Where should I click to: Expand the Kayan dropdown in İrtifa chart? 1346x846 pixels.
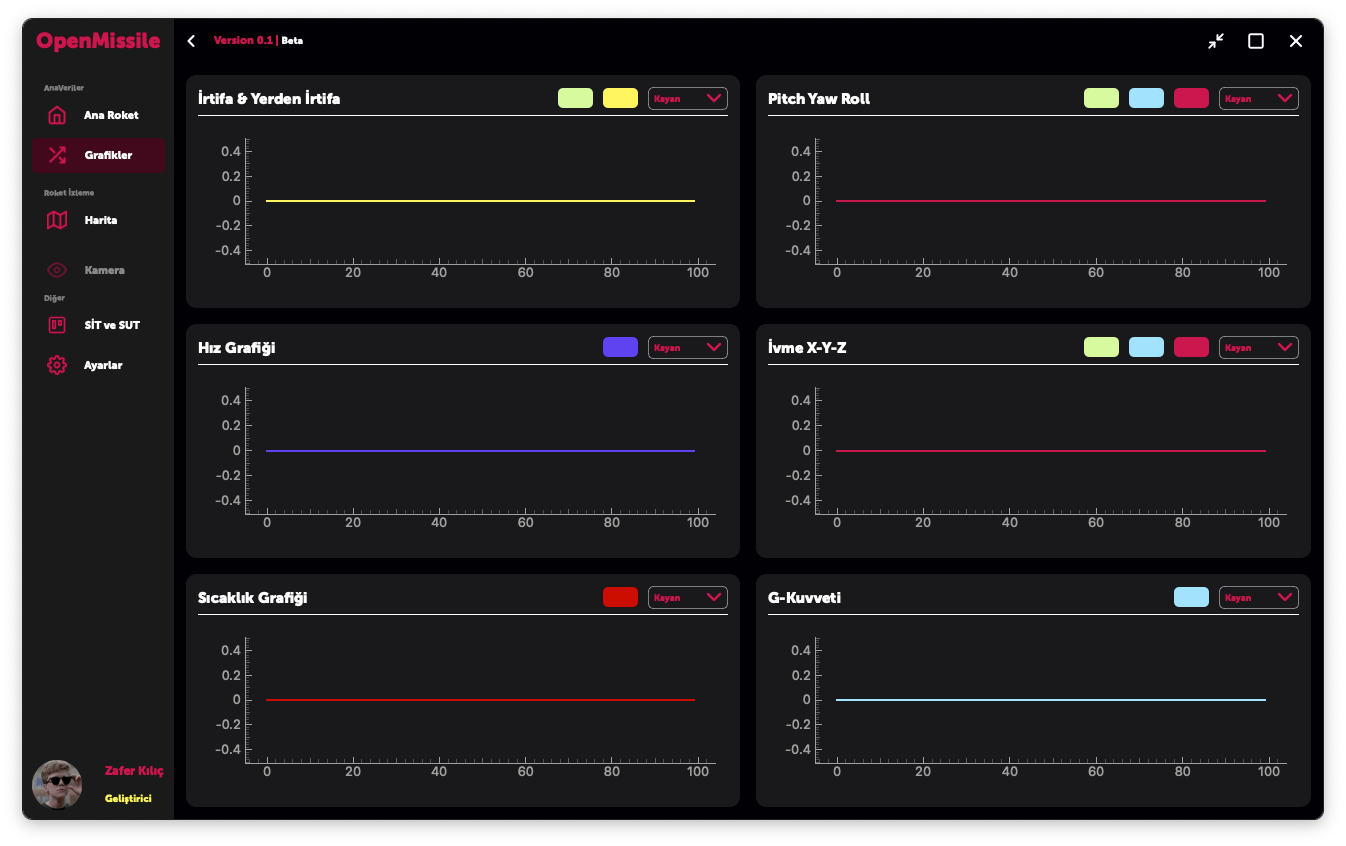tap(687, 98)
